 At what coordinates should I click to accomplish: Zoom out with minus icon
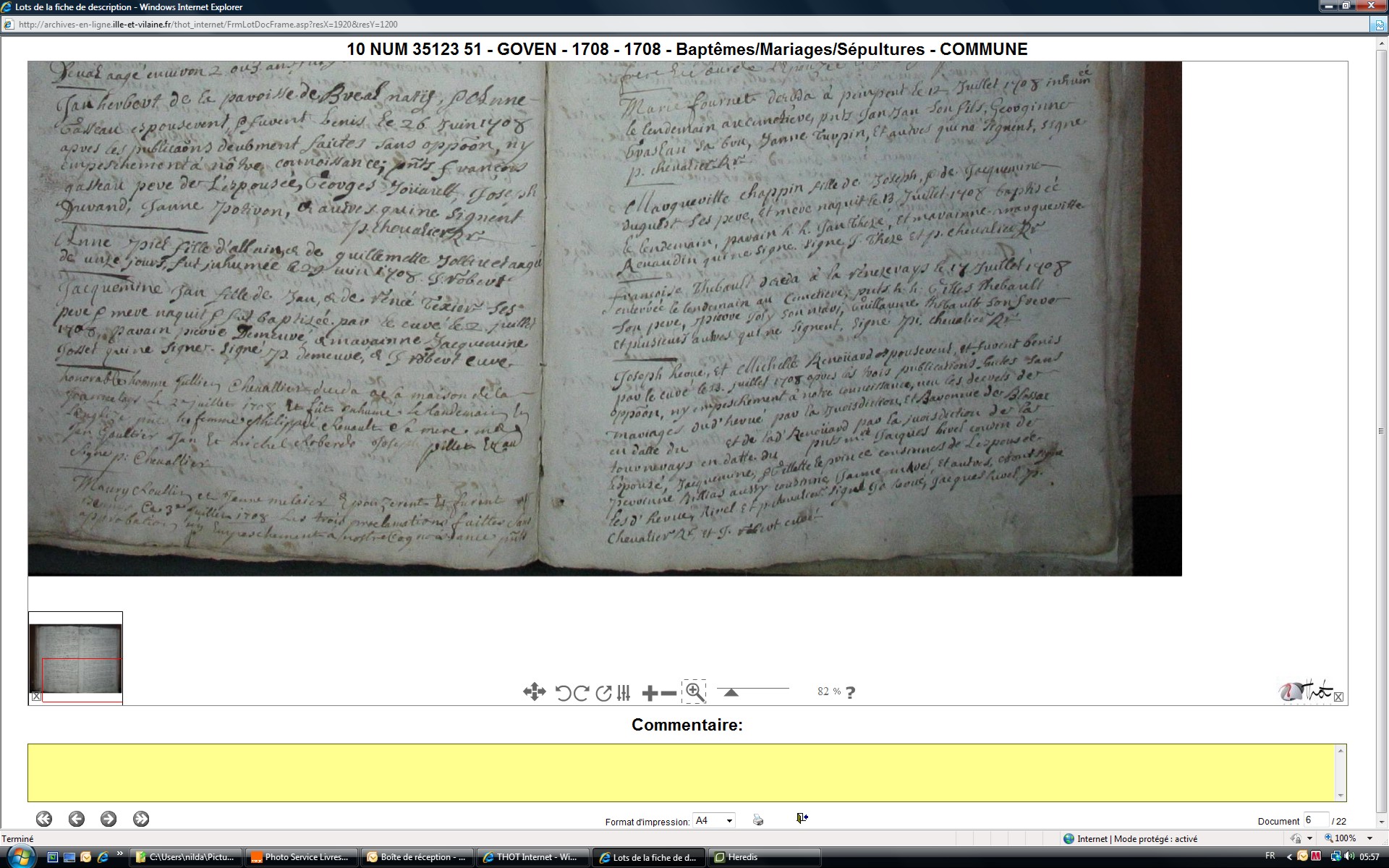(x=669, y=693)
